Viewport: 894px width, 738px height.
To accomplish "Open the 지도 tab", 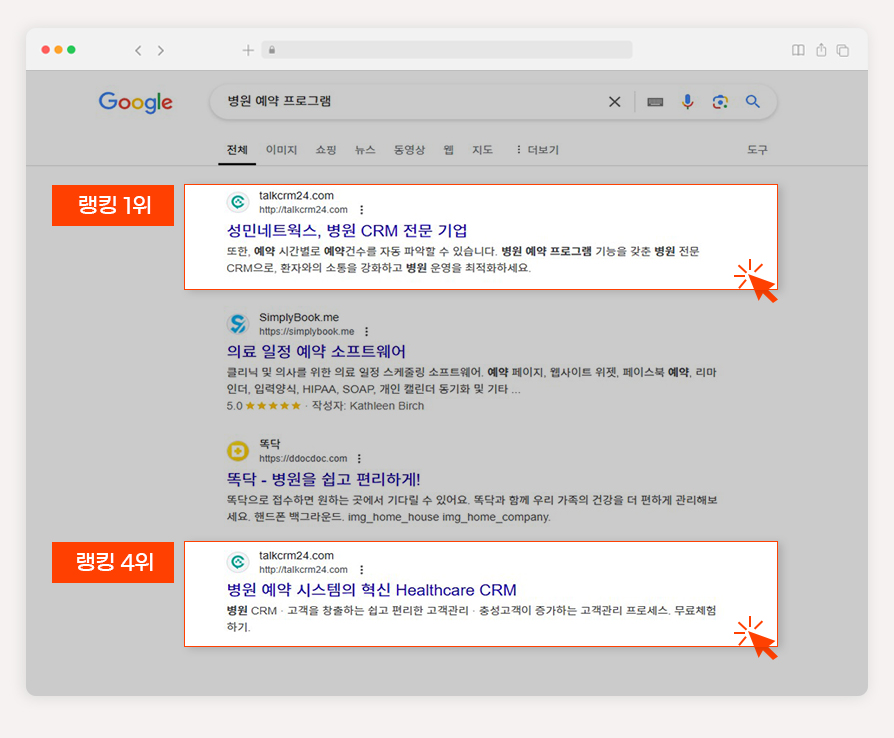I will tap(482, 150).
